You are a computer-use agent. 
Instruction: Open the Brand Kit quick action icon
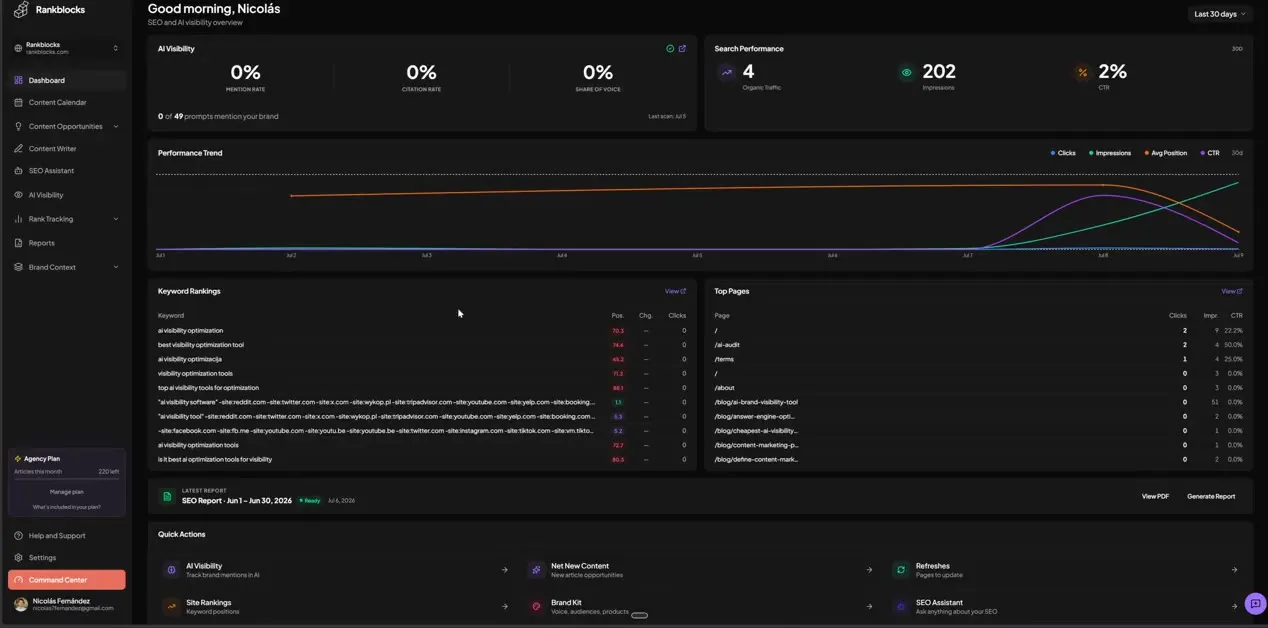(536, 607)
